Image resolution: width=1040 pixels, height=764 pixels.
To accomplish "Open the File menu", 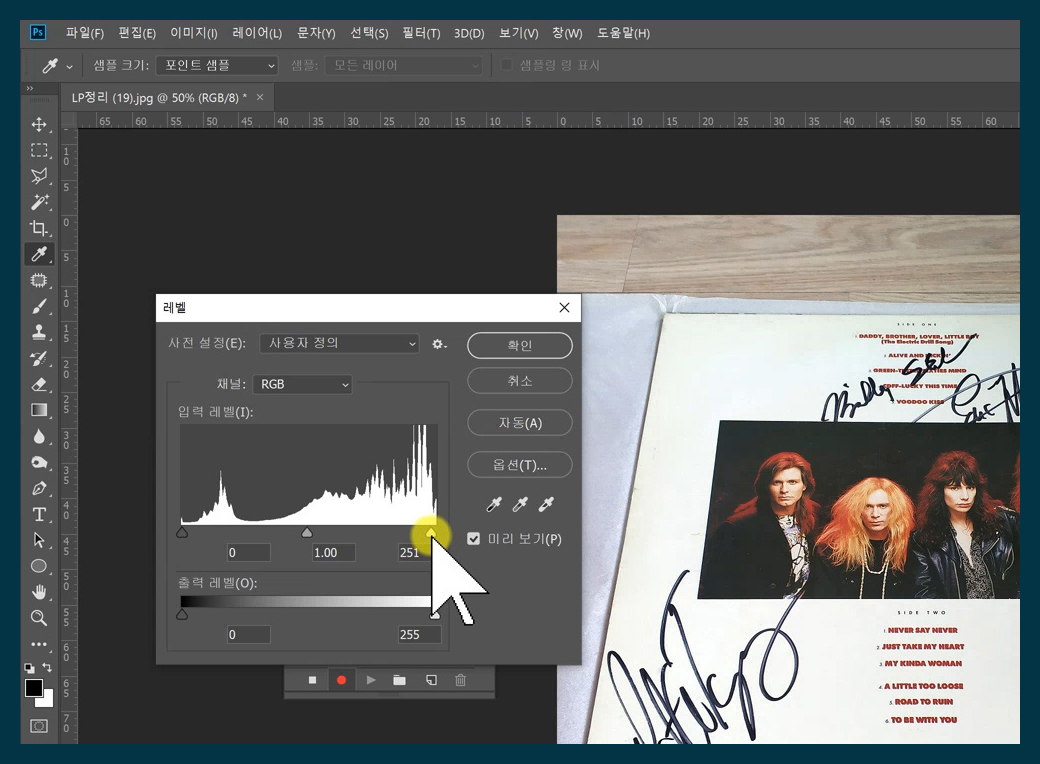I will pyautogui.click(x=84, y=32).
